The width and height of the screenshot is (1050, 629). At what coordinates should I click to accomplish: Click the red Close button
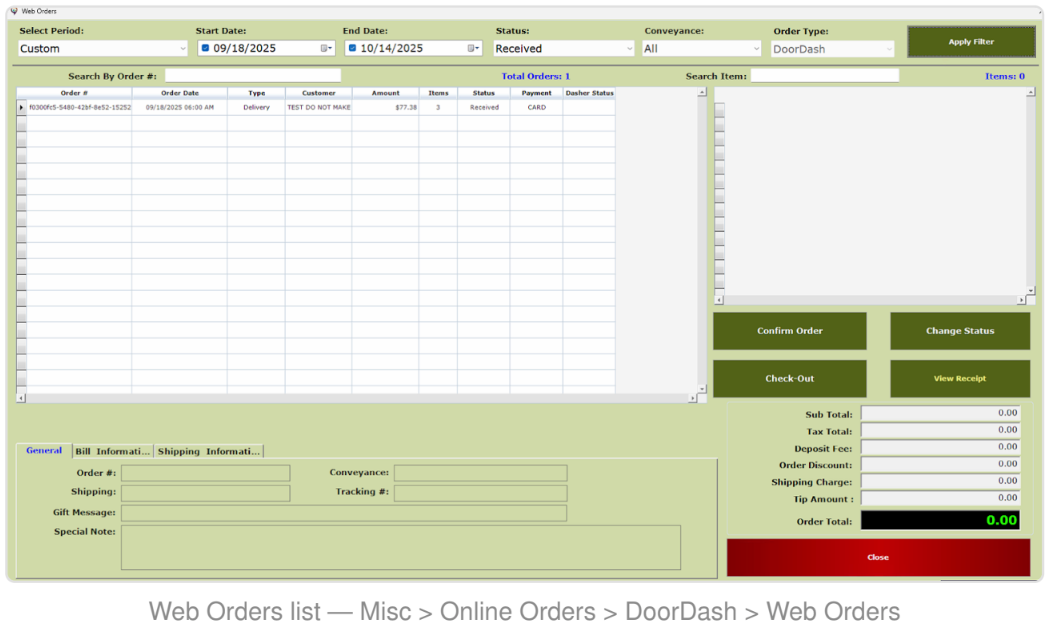[878, 557]
